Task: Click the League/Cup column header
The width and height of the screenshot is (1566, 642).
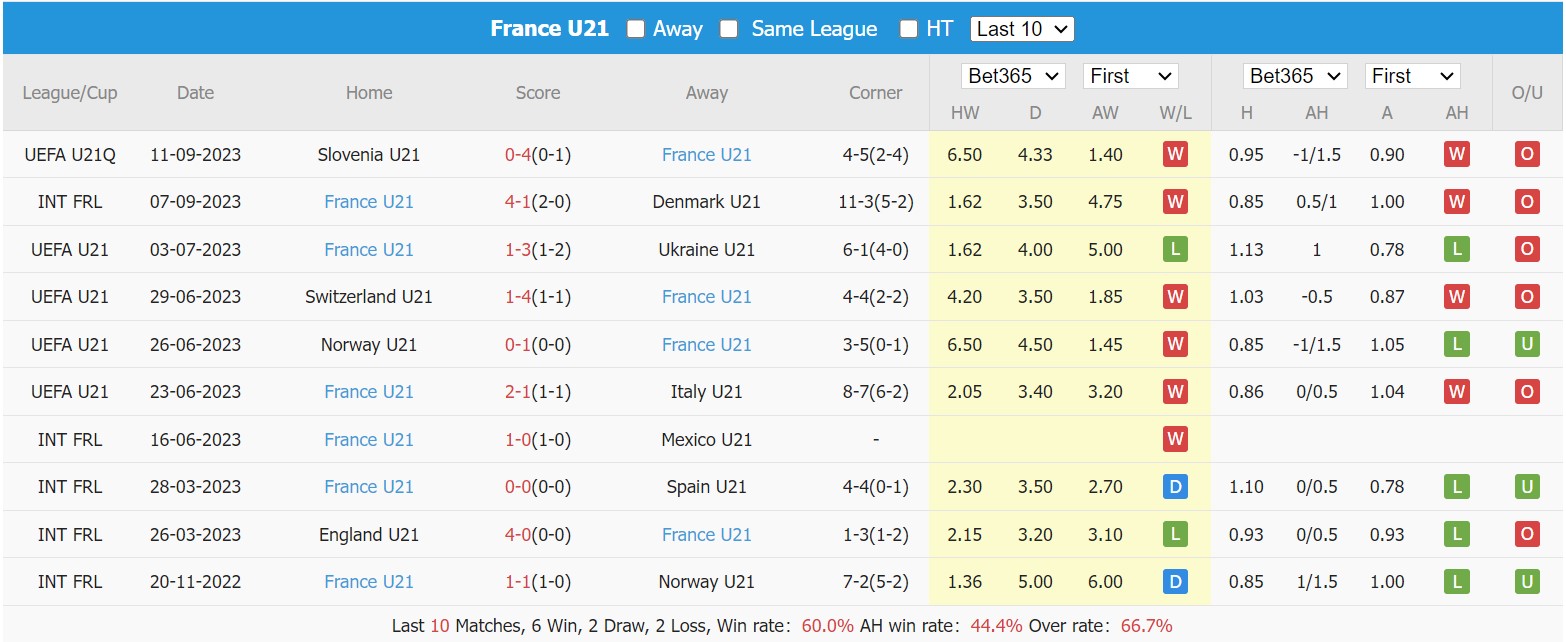Action: 69,93
